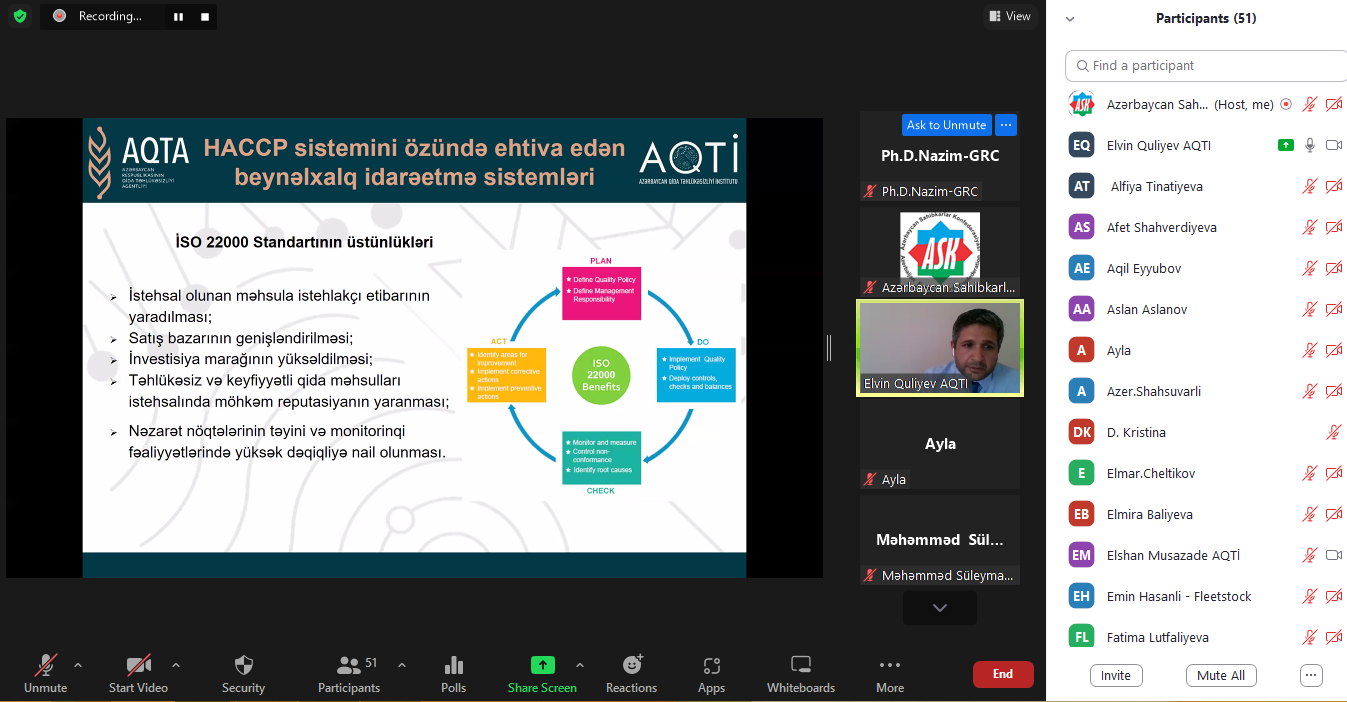Click D. Kristina's muted mic icon

[x=1334, y=432]
